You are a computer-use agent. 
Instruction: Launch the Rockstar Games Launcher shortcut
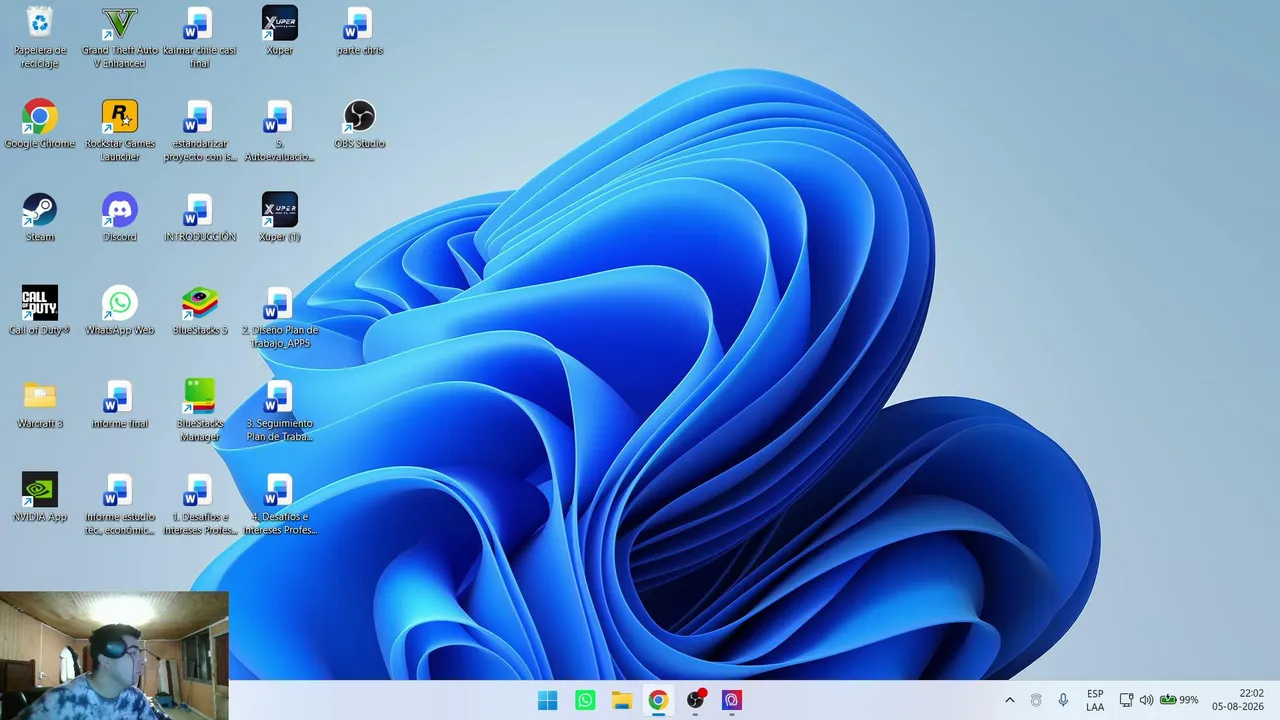click(120, 131)
